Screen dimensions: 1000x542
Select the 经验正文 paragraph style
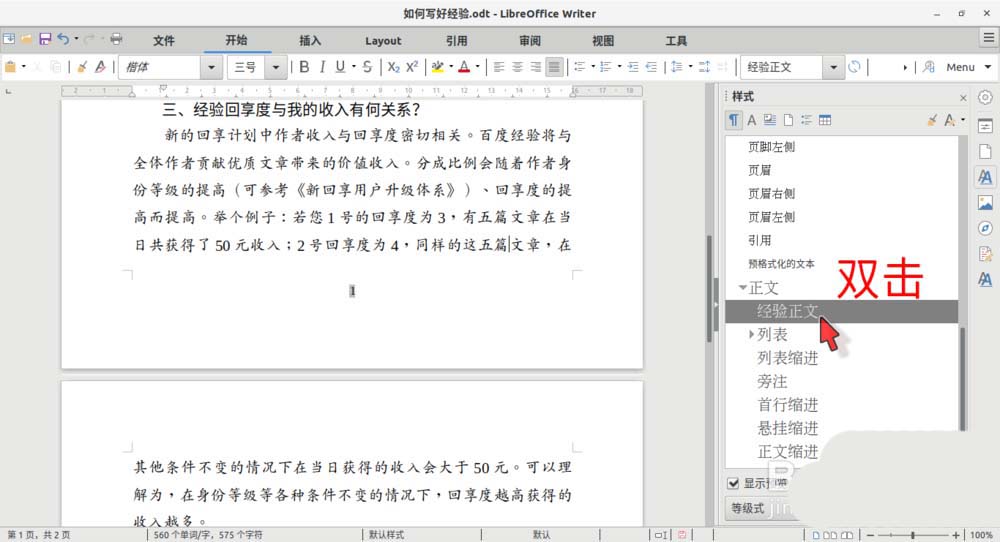[842, 311]
